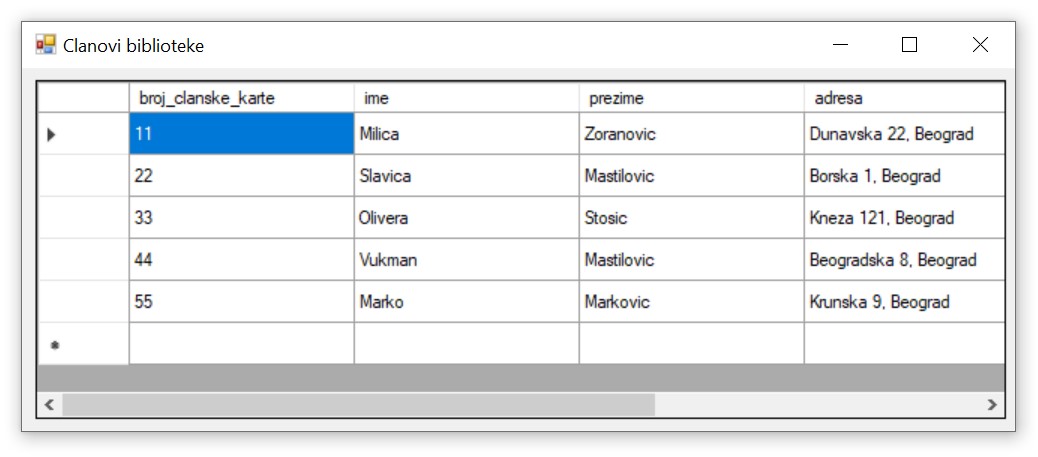Click the prezime column header

pyautogui.click(x=691, y=98)
